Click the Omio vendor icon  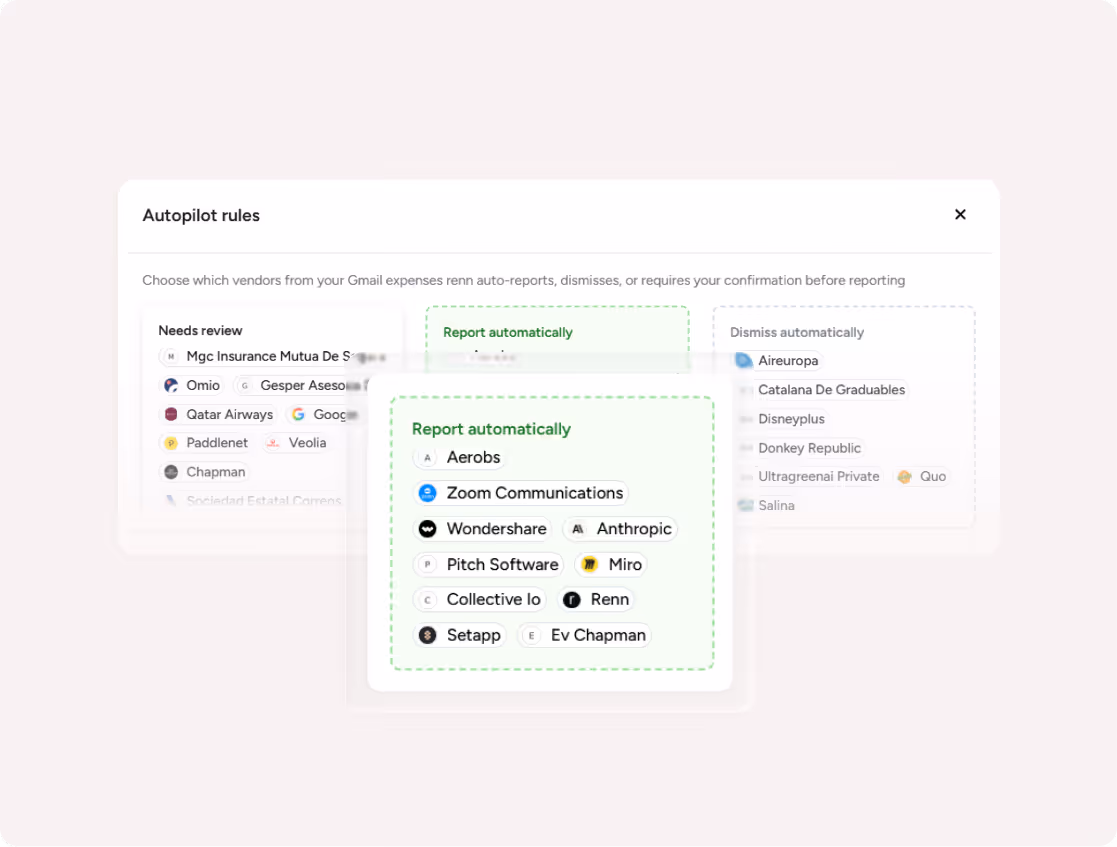coord(171,385)
